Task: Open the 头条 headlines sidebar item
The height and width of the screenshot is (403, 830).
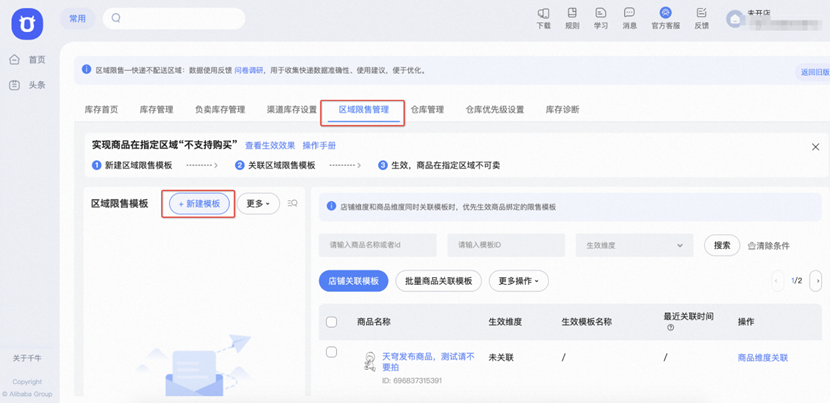Action: click(x=28, y=85)
